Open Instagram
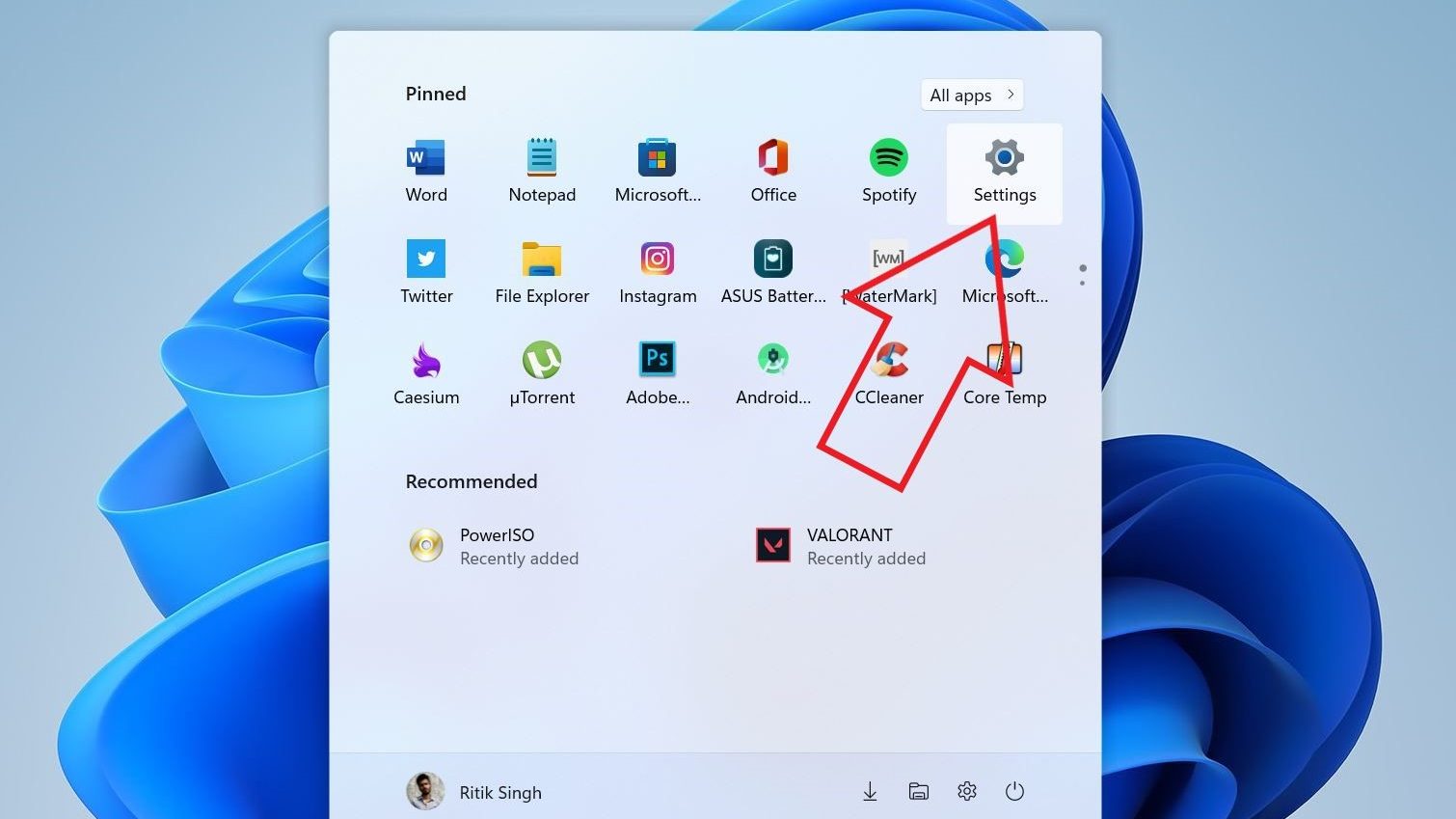Screen dimensions: 1456x819 658,274
